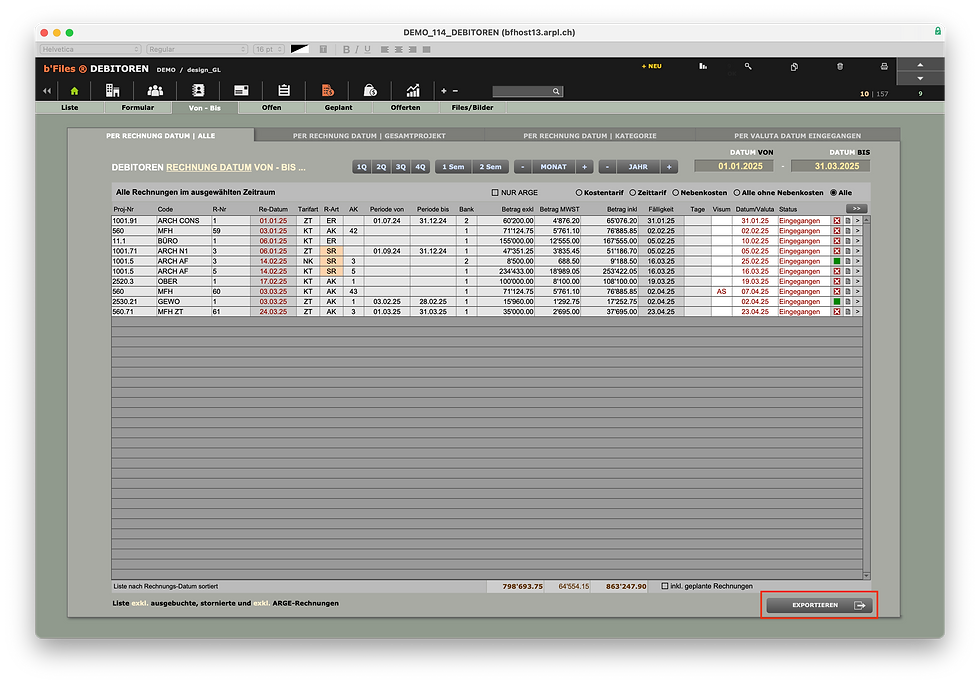Open the growth chart statistics icon

413,91
